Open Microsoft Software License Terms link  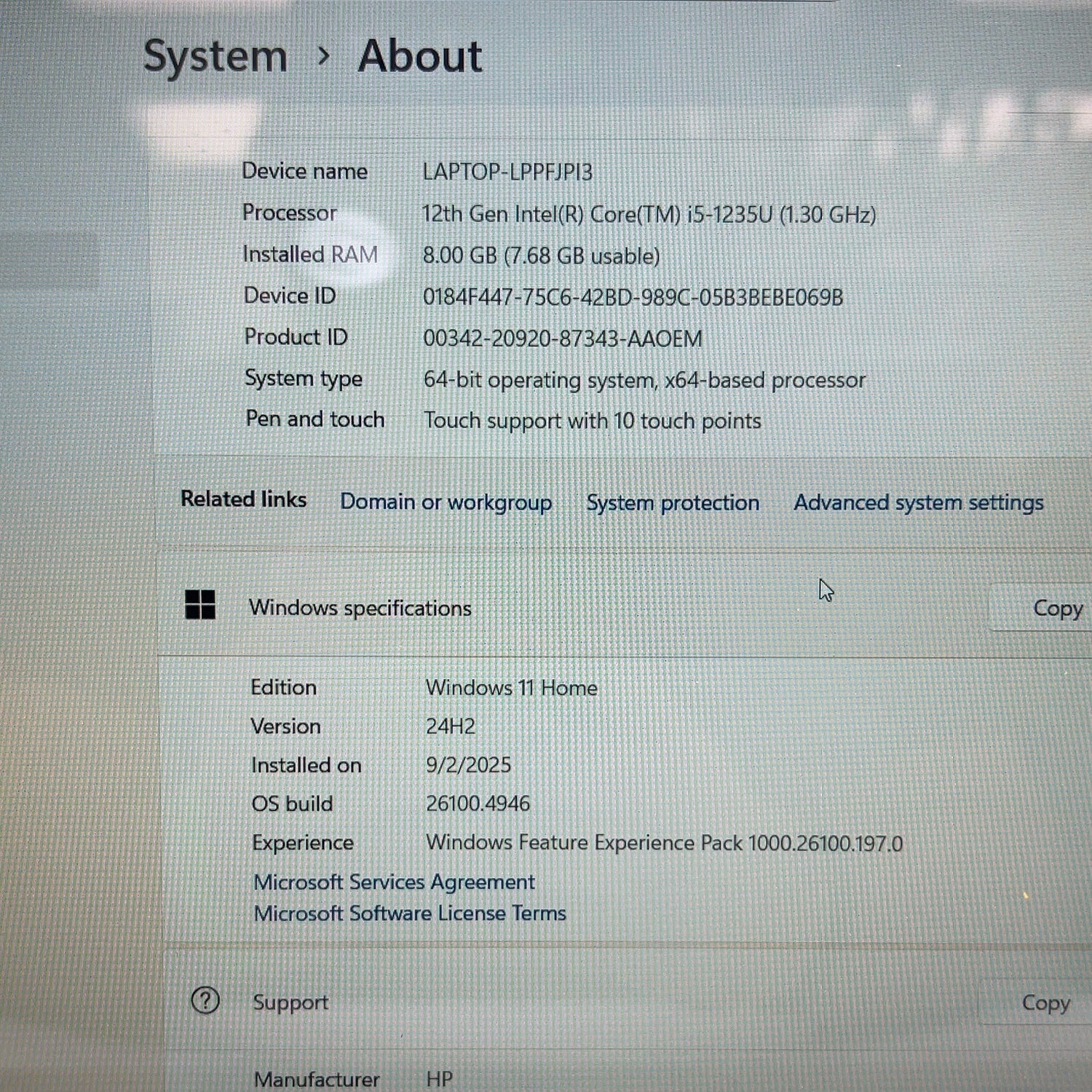coord(410,914)
